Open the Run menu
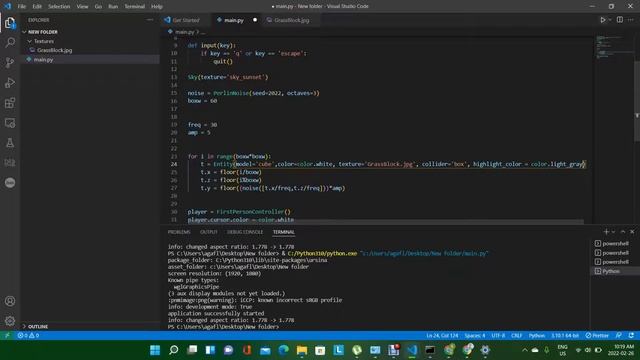 113,7
